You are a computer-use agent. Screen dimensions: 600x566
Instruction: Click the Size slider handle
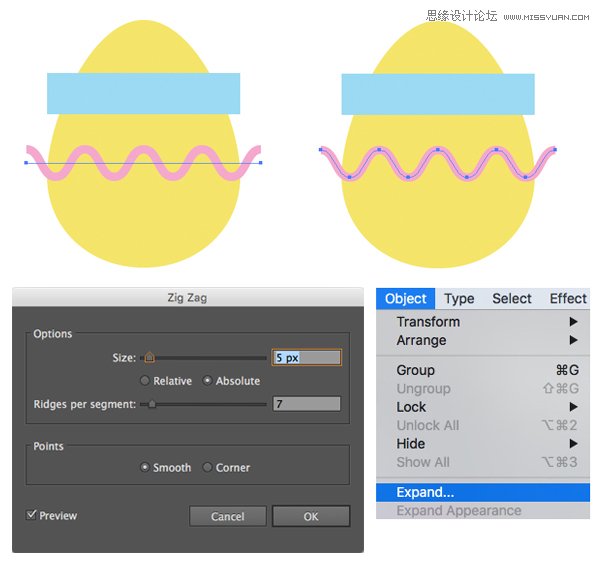point(149,356)
